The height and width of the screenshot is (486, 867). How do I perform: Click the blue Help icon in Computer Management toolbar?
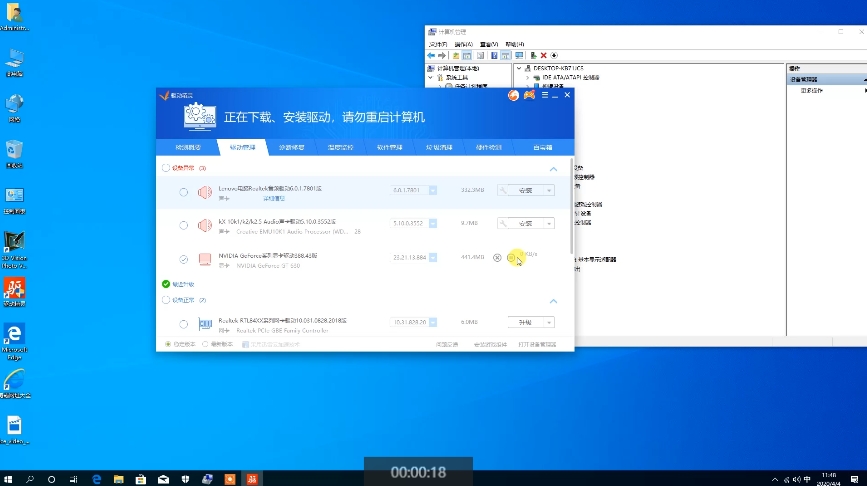pos(494,55)
